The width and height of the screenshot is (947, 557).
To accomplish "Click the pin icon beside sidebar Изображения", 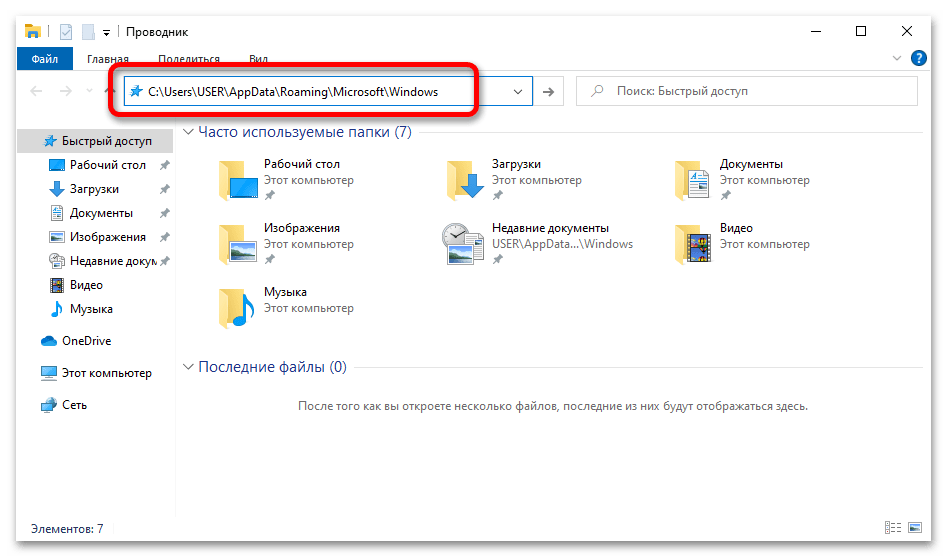I will 164,237.
